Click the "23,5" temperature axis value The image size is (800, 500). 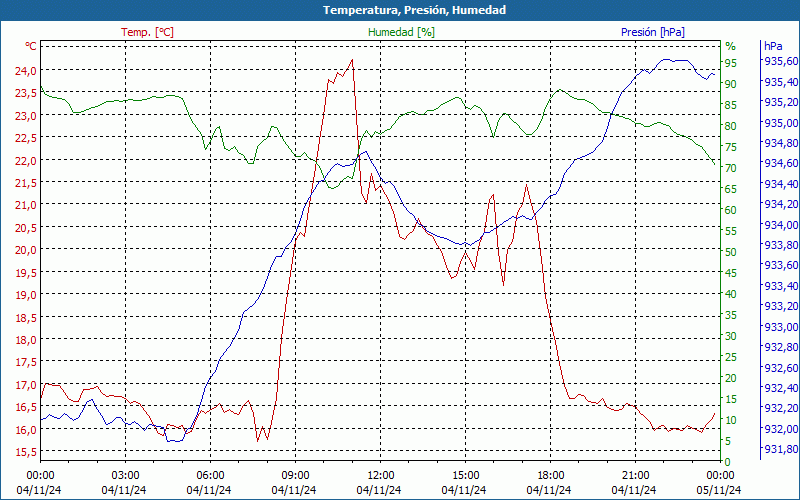[x=26, y=93]
